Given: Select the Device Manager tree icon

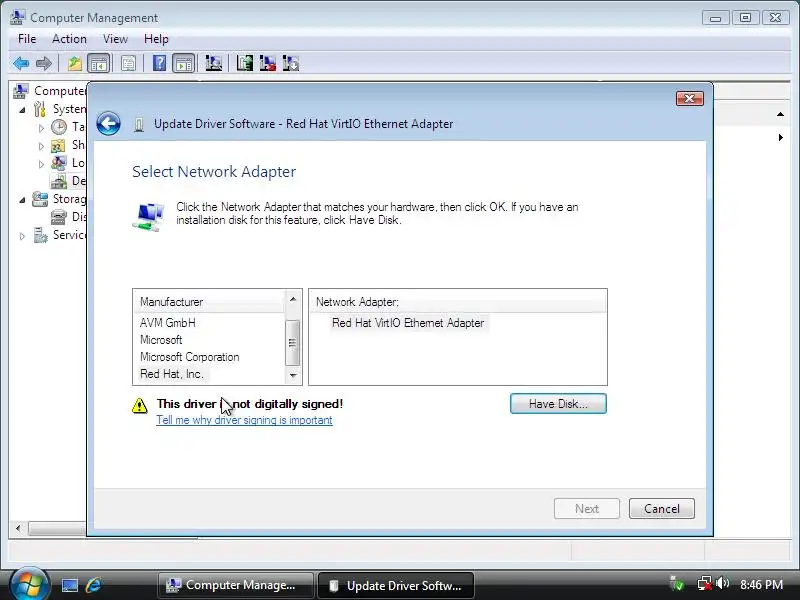Looking at the screenshot, I should [x=59, y=181].
